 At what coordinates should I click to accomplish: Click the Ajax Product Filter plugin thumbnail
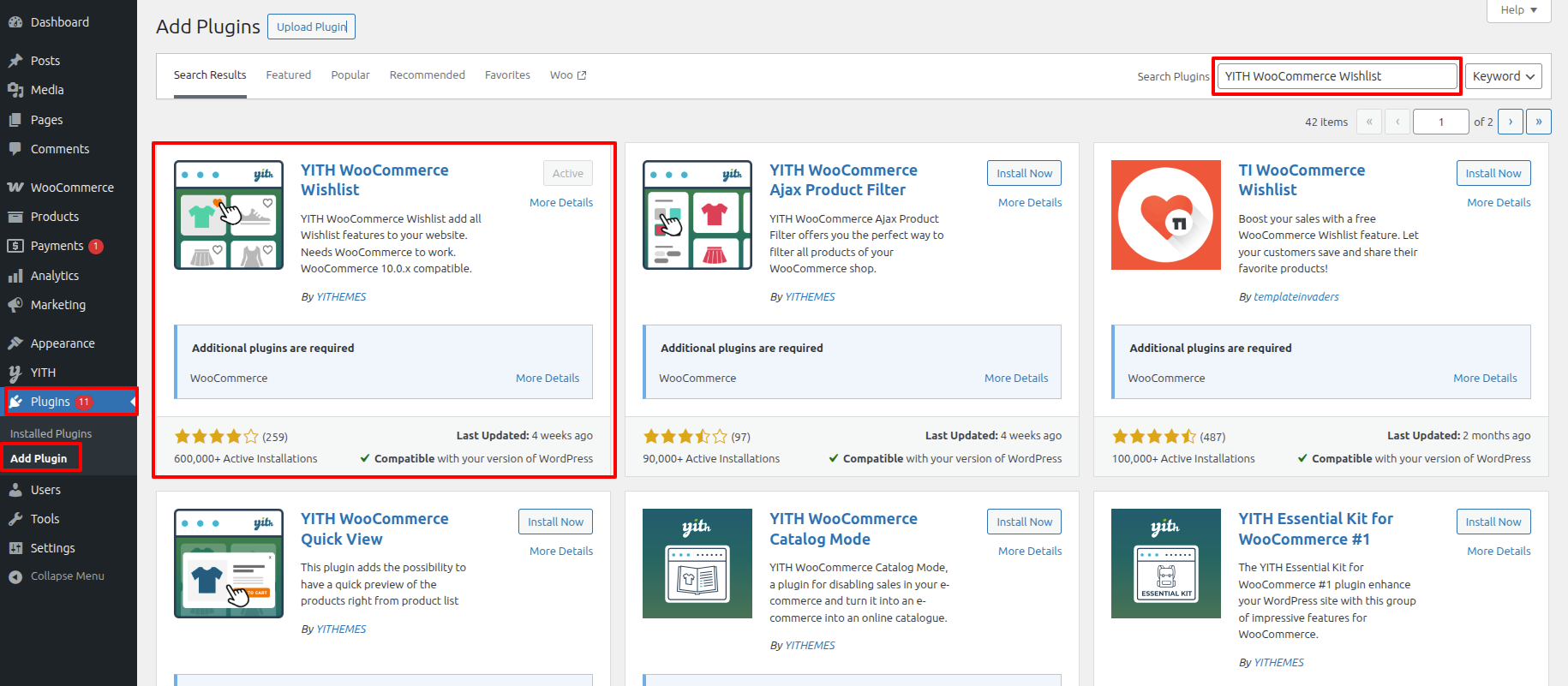tap(697, 215)
